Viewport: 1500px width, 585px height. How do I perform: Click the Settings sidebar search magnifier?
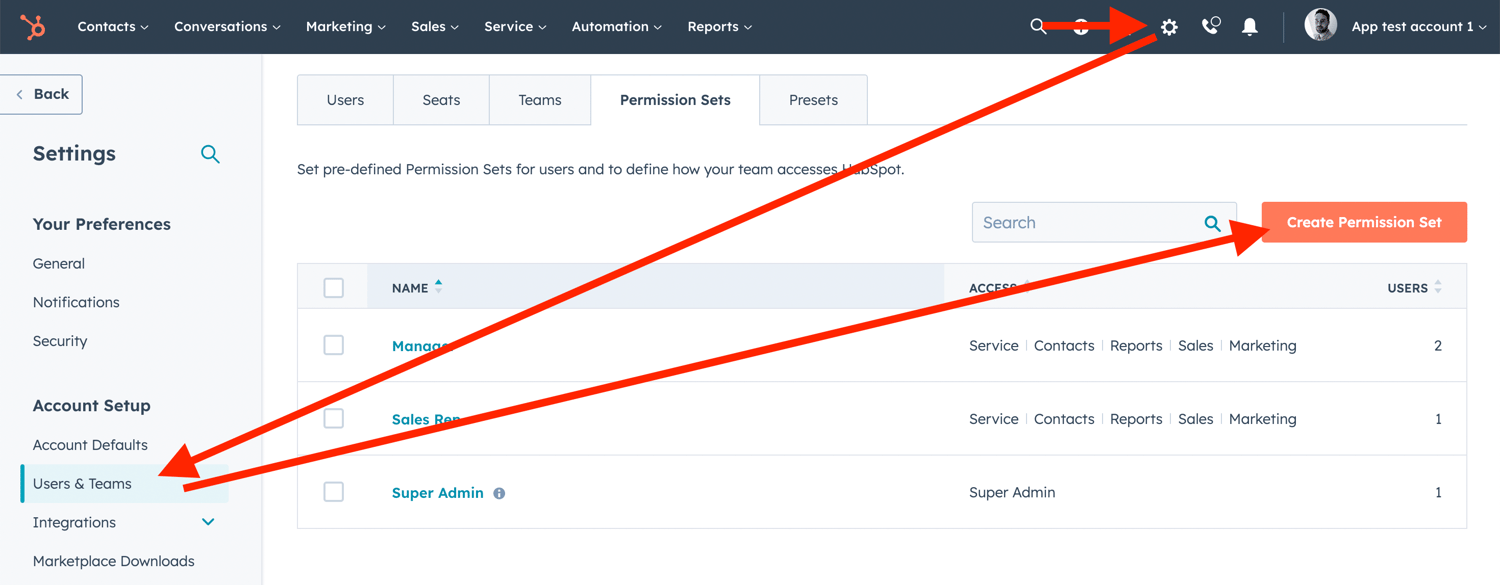pos(210,154)
